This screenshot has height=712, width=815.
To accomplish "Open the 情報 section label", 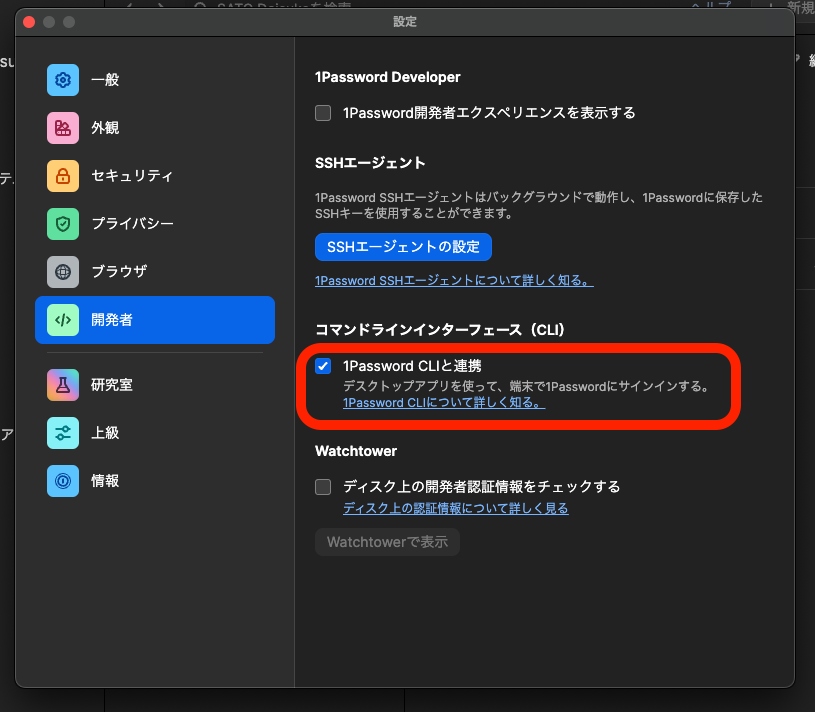I will click(x=105, y=481).
